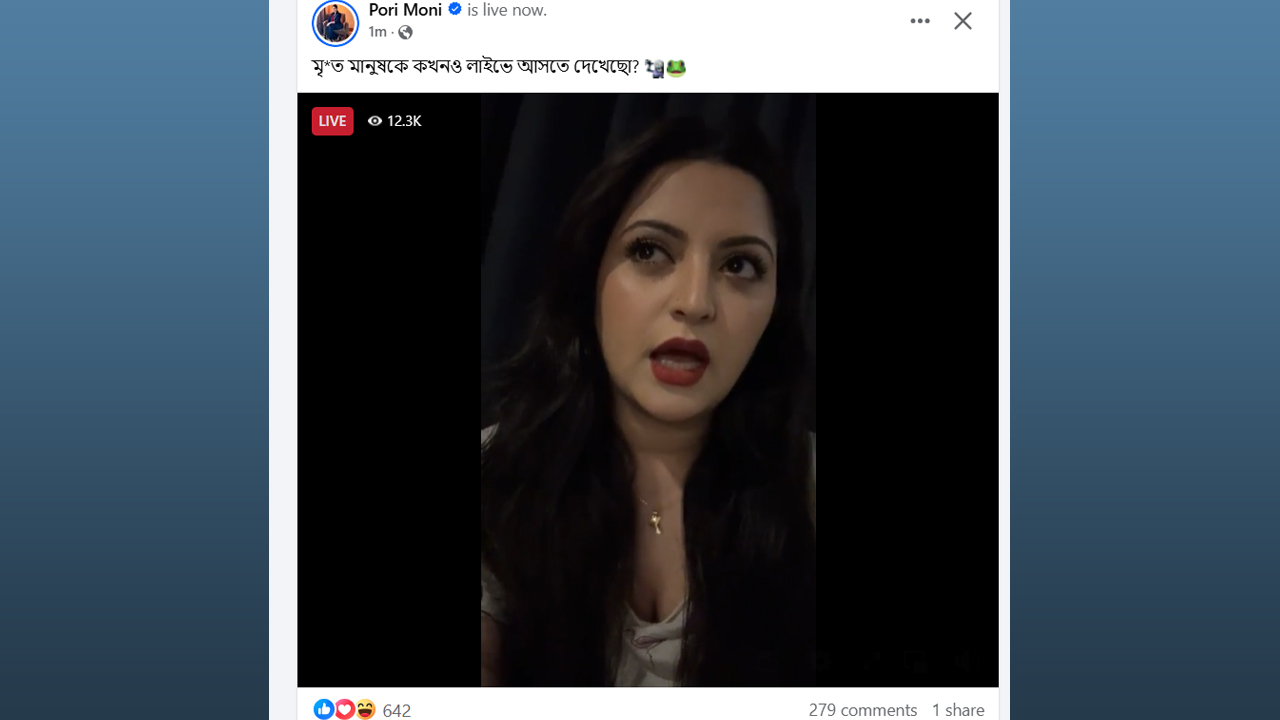Click the frog emoji in caption
This screenshot has width=1280, height=720.
(676, 68)
